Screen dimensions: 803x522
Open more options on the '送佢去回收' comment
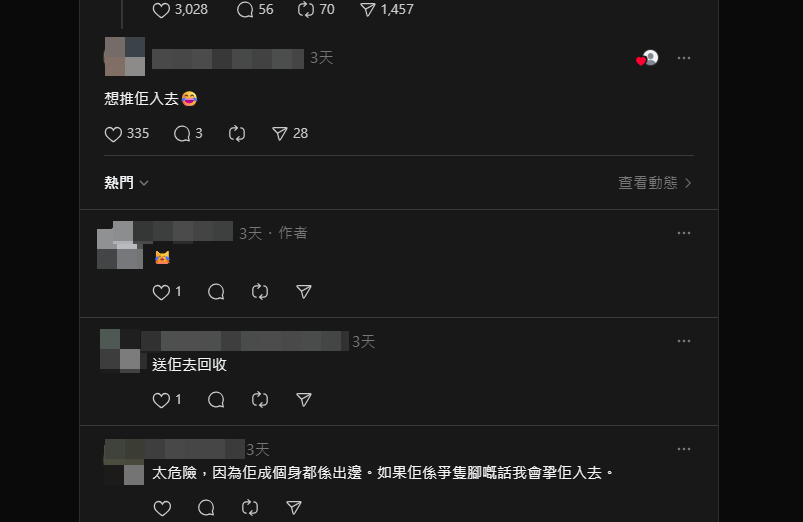[x=684, y=341]
